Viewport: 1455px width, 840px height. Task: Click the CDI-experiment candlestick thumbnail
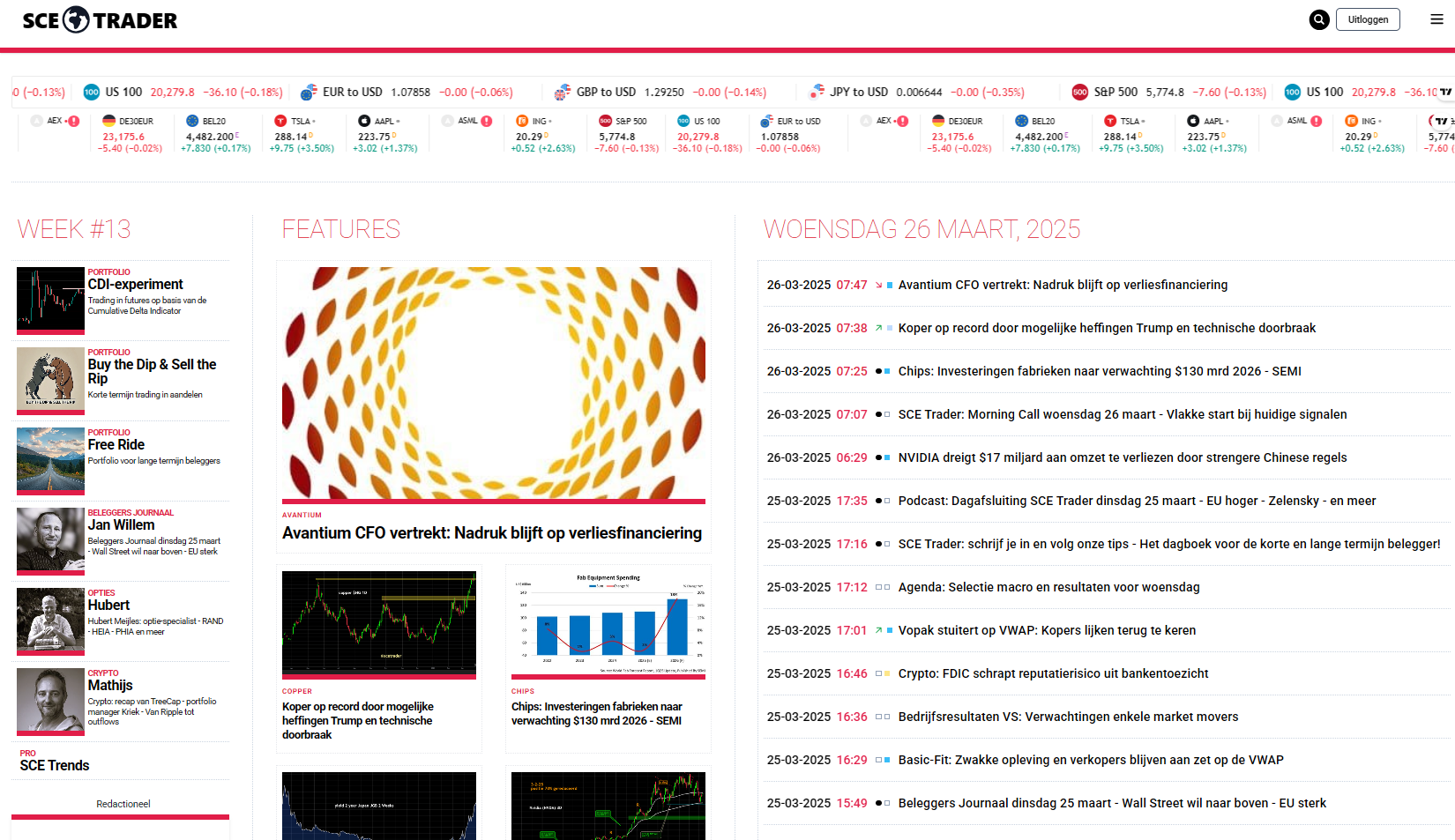50,301
